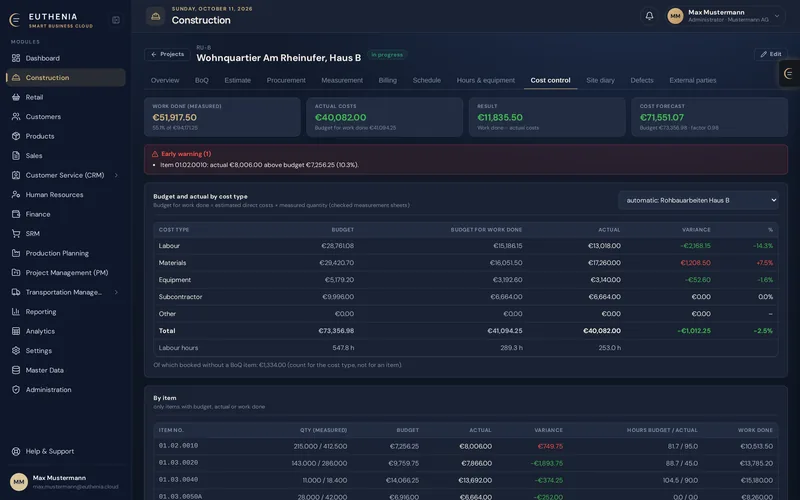Open Dashboard module icon in sidebar
The width and height of the screenshot is (800, 500).
(16, 58)
